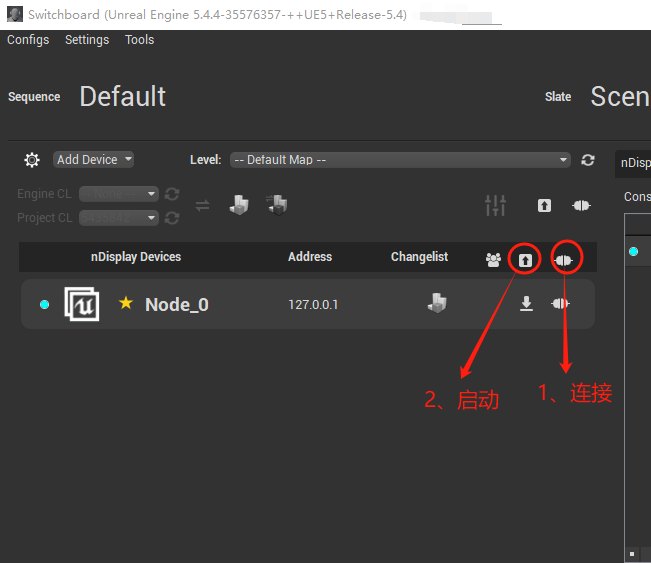This screenshot has width=651, height=563.
Task: Open the Add Device dropdown
Action: pos(93,159)
